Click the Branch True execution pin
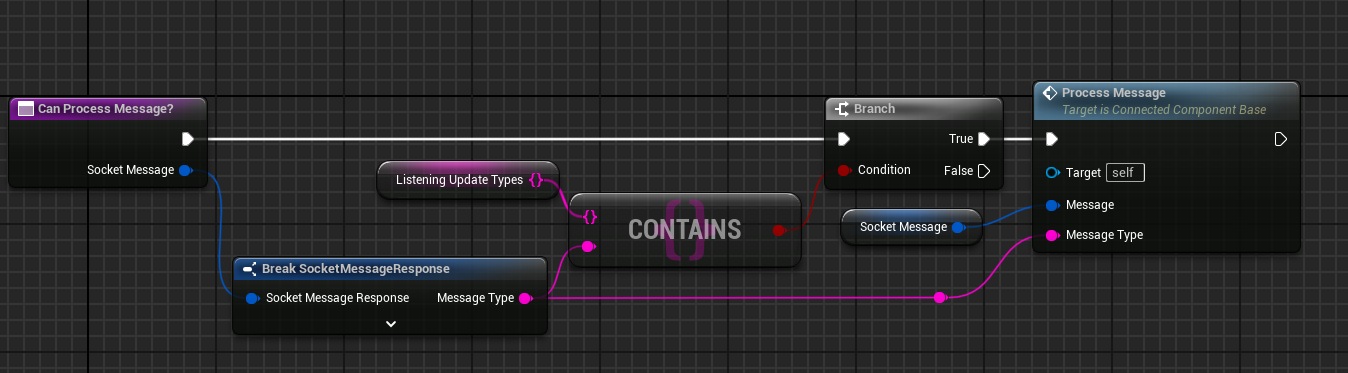 coord(985,139)
